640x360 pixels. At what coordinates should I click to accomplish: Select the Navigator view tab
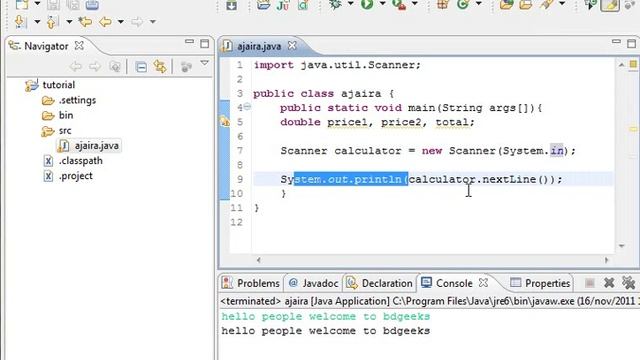pyautogui.click(x=46, y=46)
